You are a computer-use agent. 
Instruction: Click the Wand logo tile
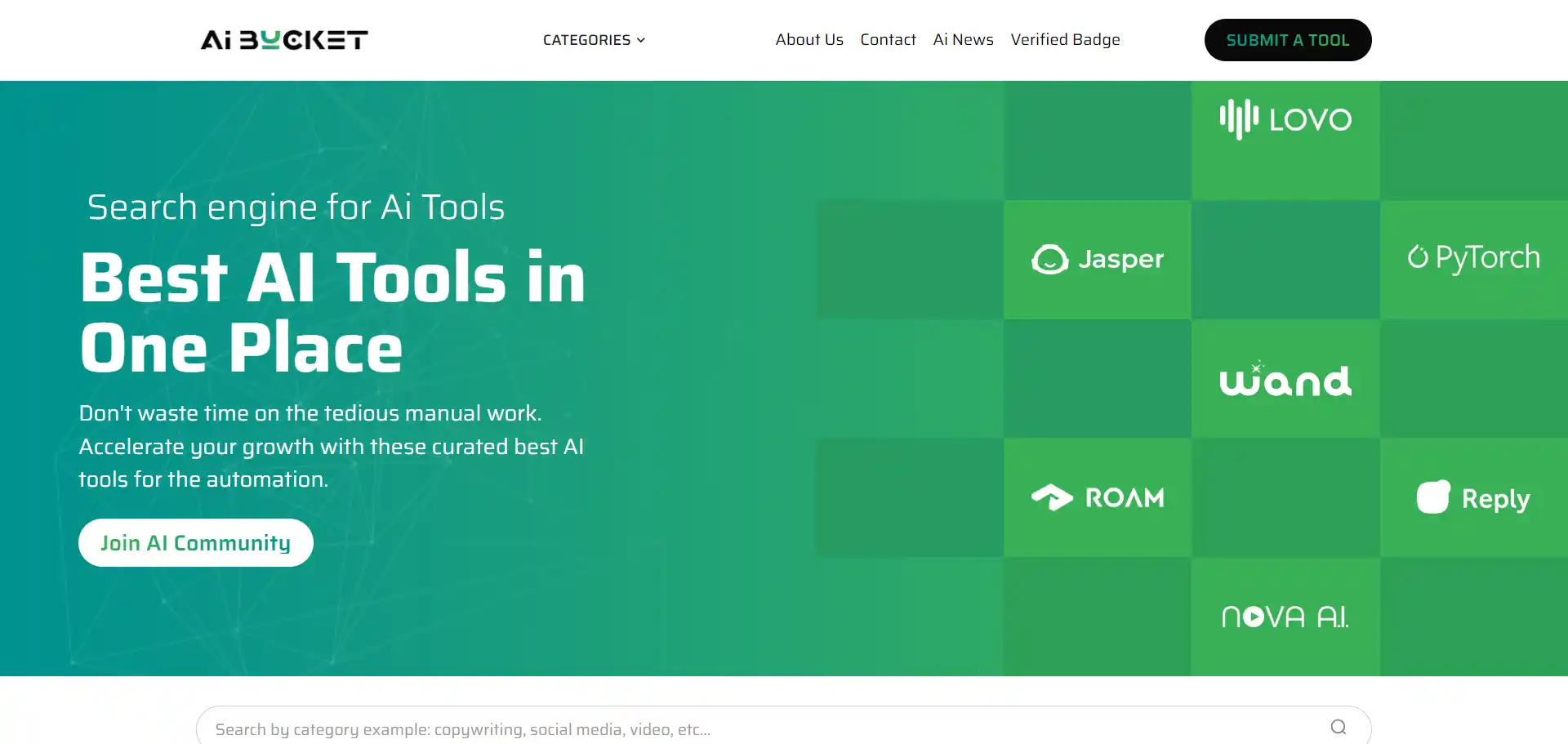1285,380
